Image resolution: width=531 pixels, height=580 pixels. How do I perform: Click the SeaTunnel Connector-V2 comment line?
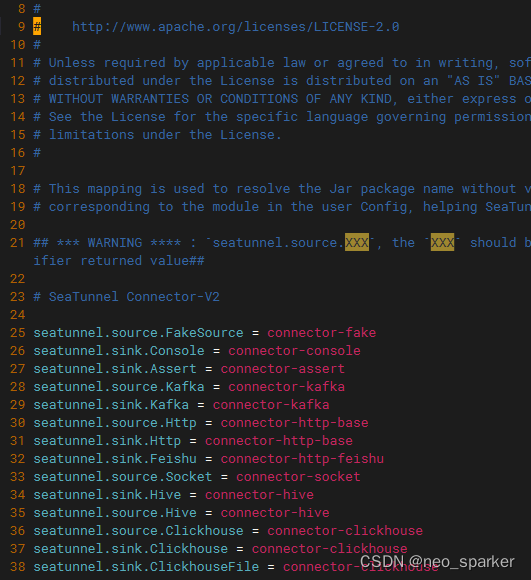126,297
